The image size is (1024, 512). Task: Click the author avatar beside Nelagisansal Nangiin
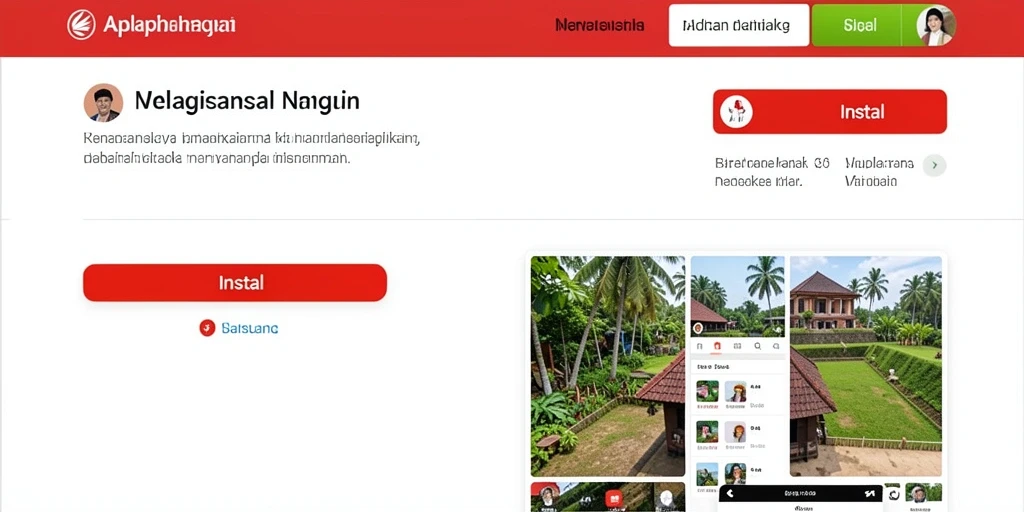(x=103, y=103)
